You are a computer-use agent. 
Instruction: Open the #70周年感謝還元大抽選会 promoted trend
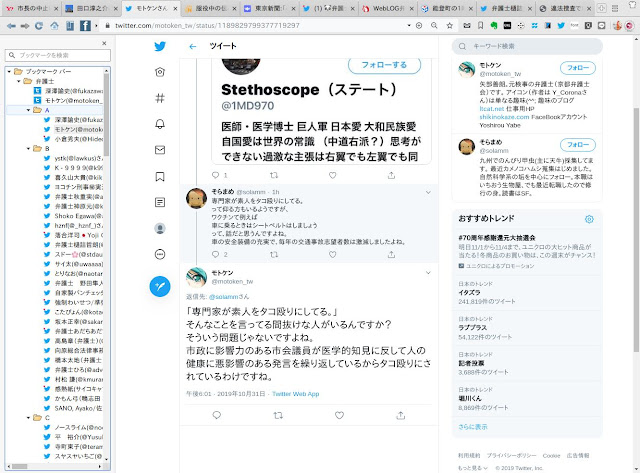(x=527, y=251)
